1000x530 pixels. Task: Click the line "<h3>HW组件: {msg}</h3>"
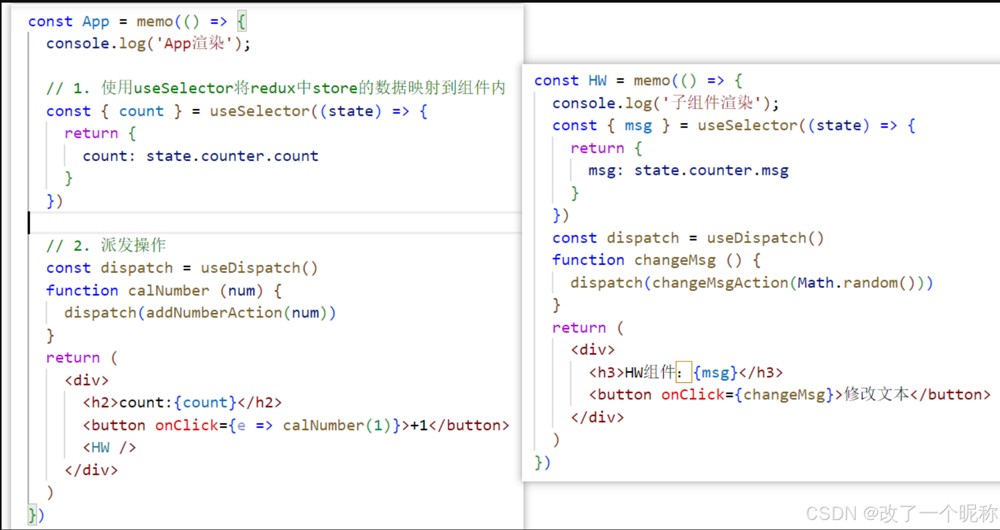tap(686, 372)
